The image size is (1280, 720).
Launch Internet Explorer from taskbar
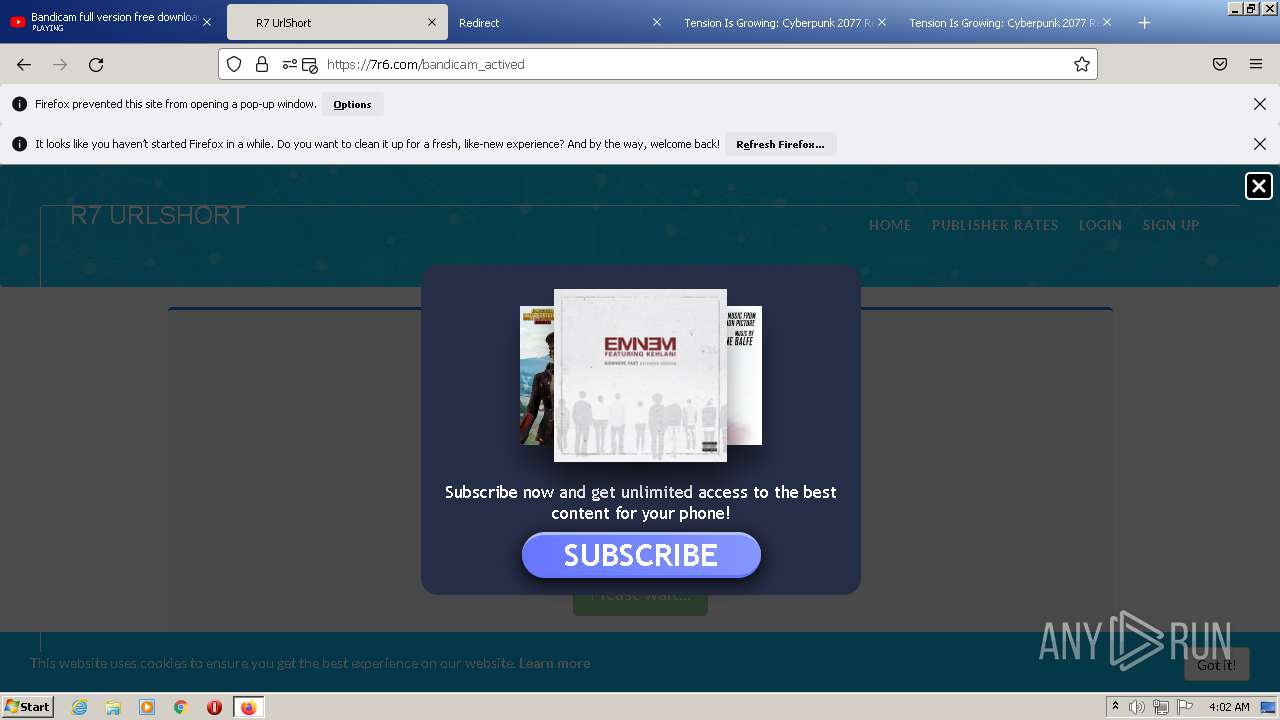click(x=79, y=707)
